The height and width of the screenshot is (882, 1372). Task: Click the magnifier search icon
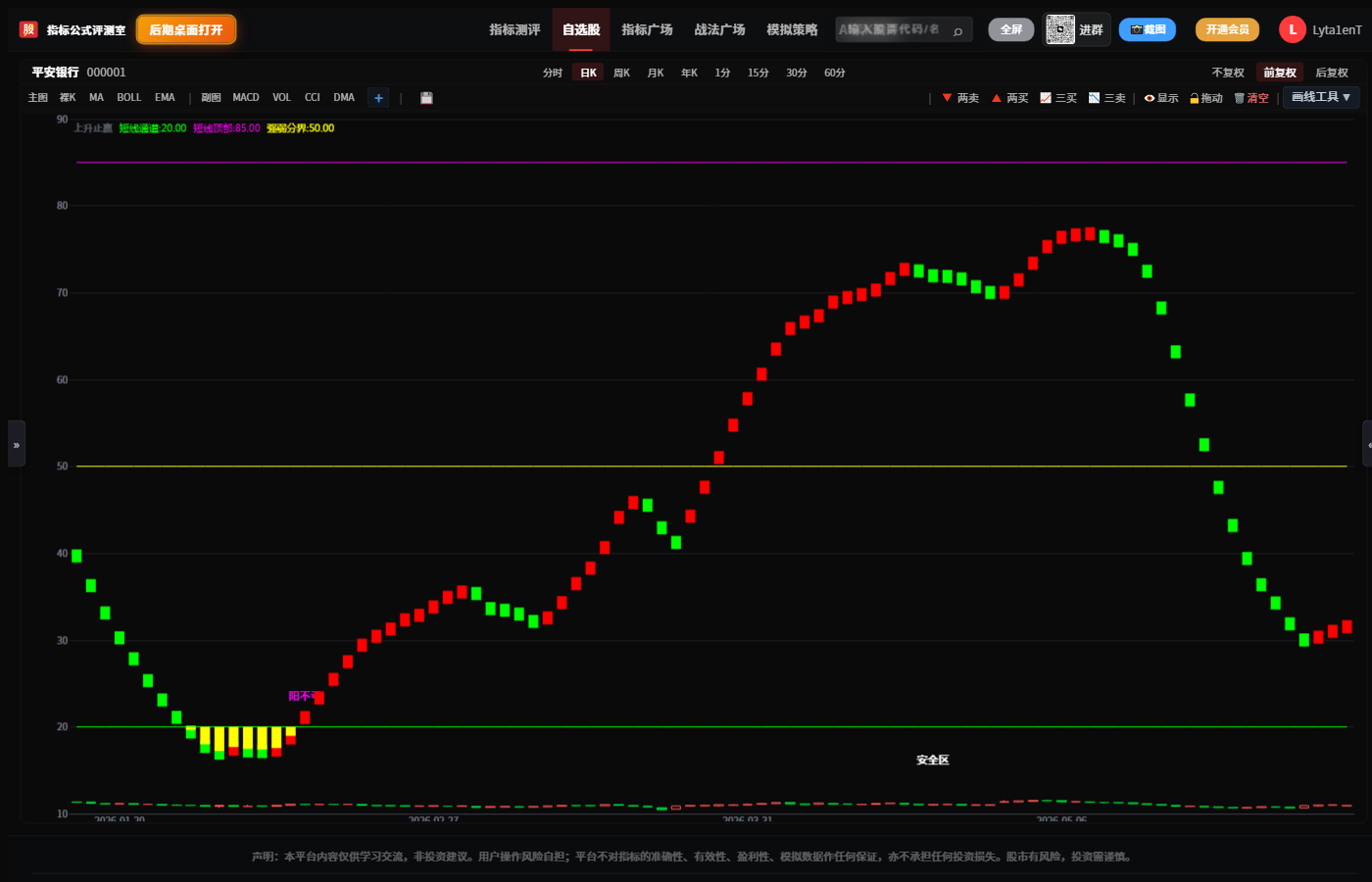(x=957, y=30)
